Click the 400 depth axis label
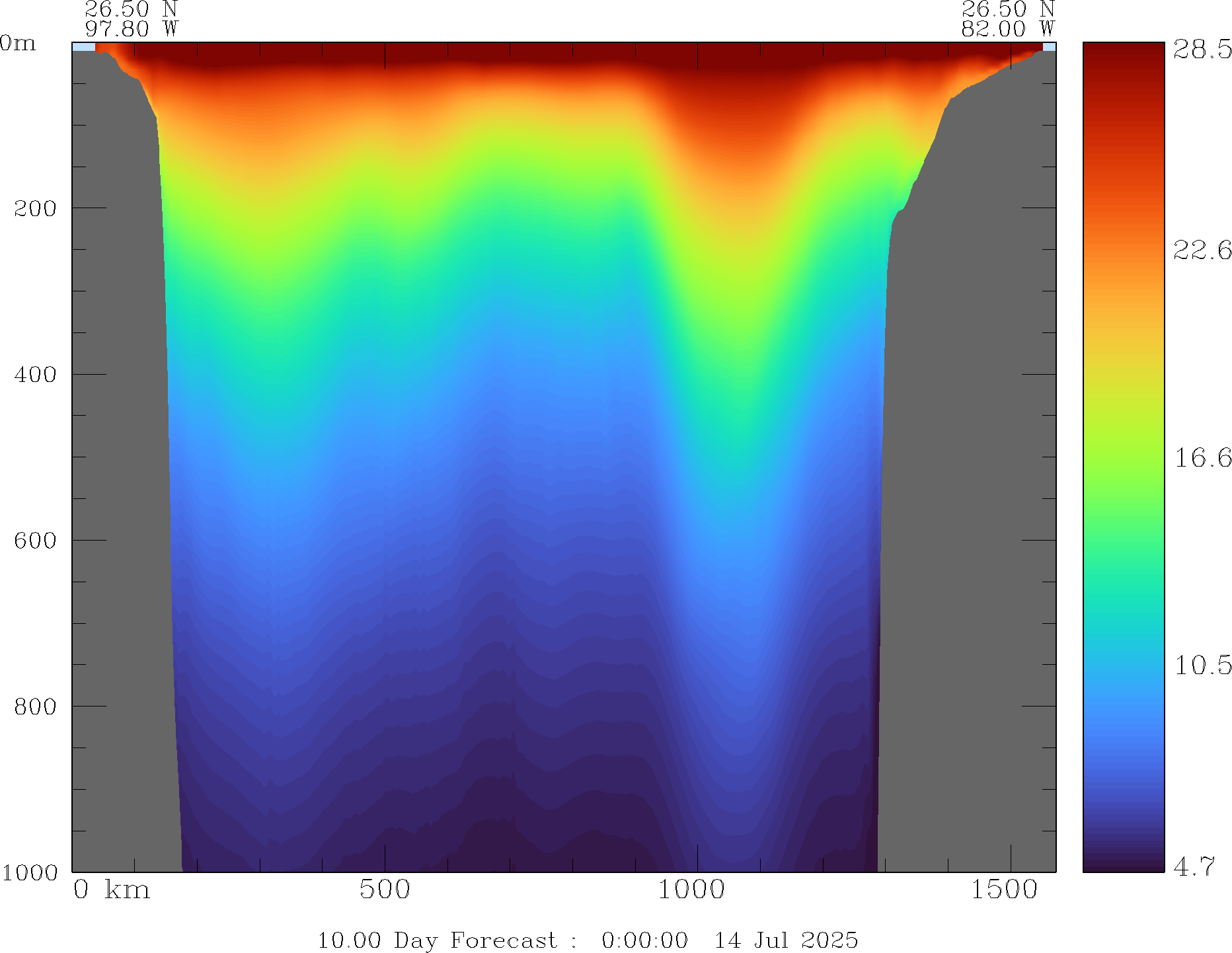 tap(35, 375)
